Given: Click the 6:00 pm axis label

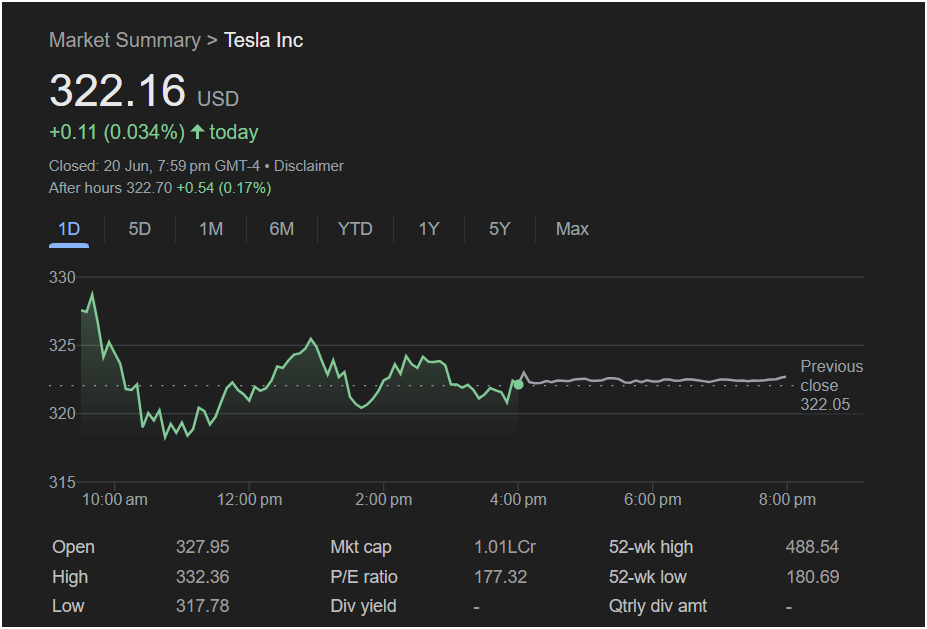Looking at the screenshot, I should [x=653, y=500].
